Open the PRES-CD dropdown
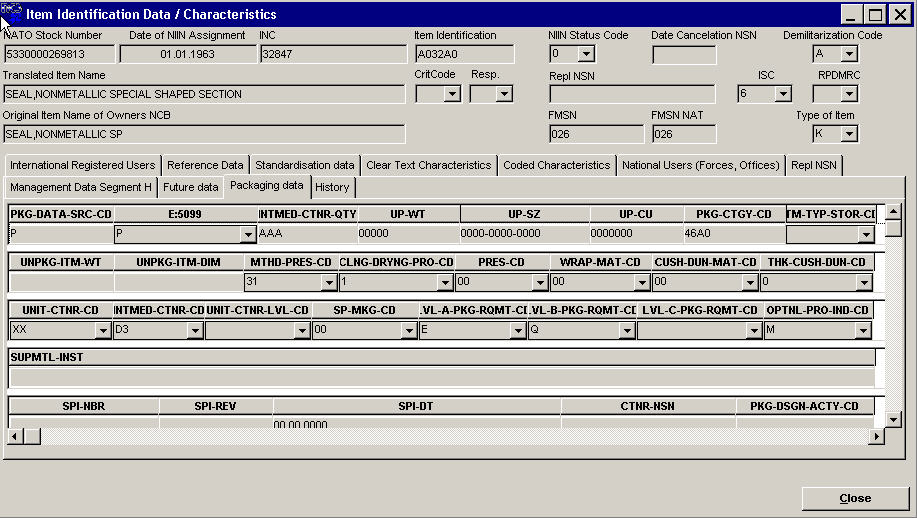Screen dimensions: 917x518 540,283
